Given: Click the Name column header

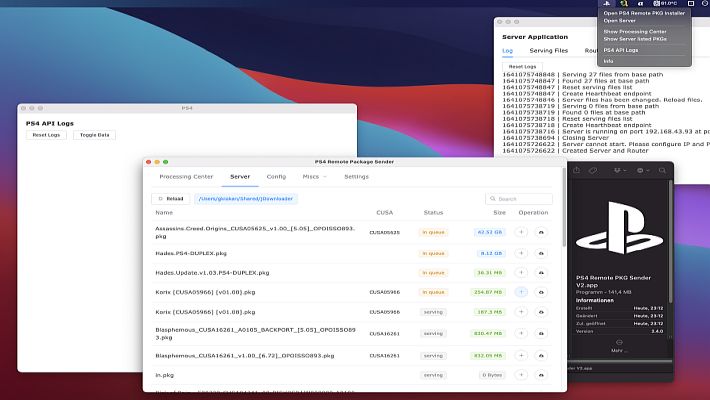Looking at the screenshot, I should 164,212.
